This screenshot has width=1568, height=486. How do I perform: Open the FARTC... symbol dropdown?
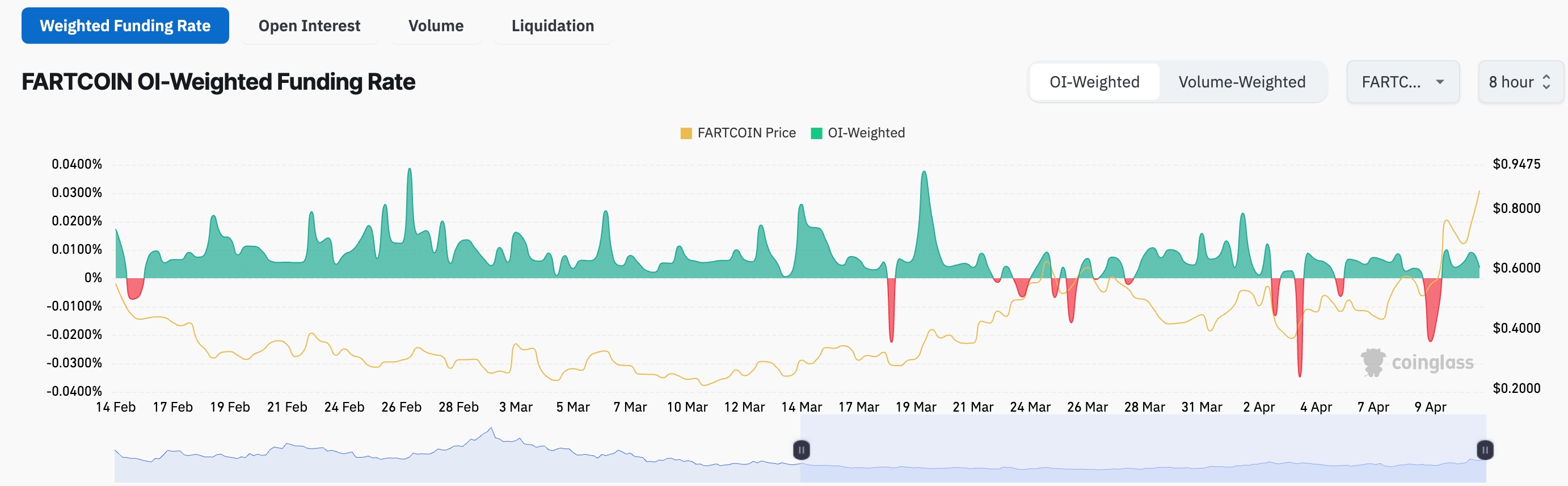click(1402, 82)
